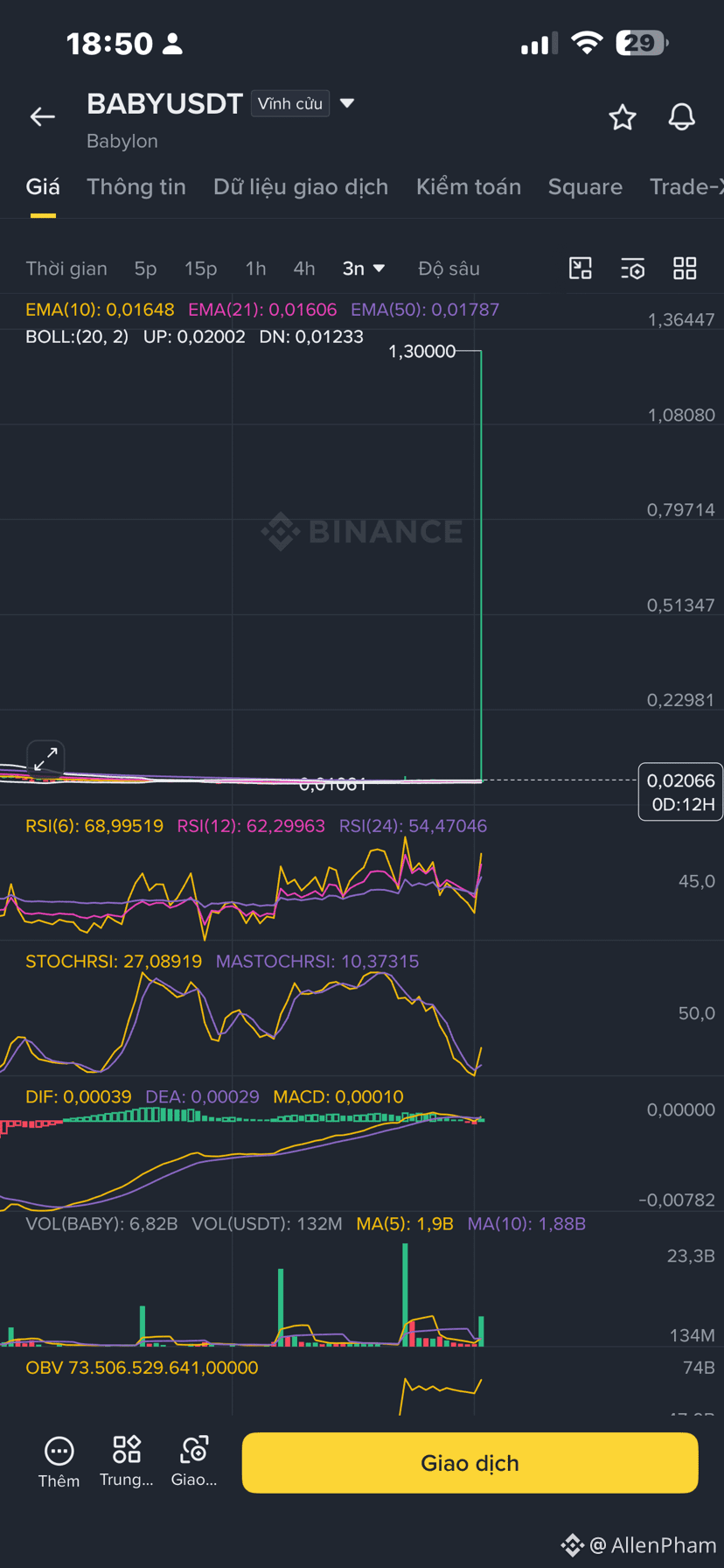Open the multi-chart grid layout icon
The image size is (724, 1568).
[x=685, y=269]
